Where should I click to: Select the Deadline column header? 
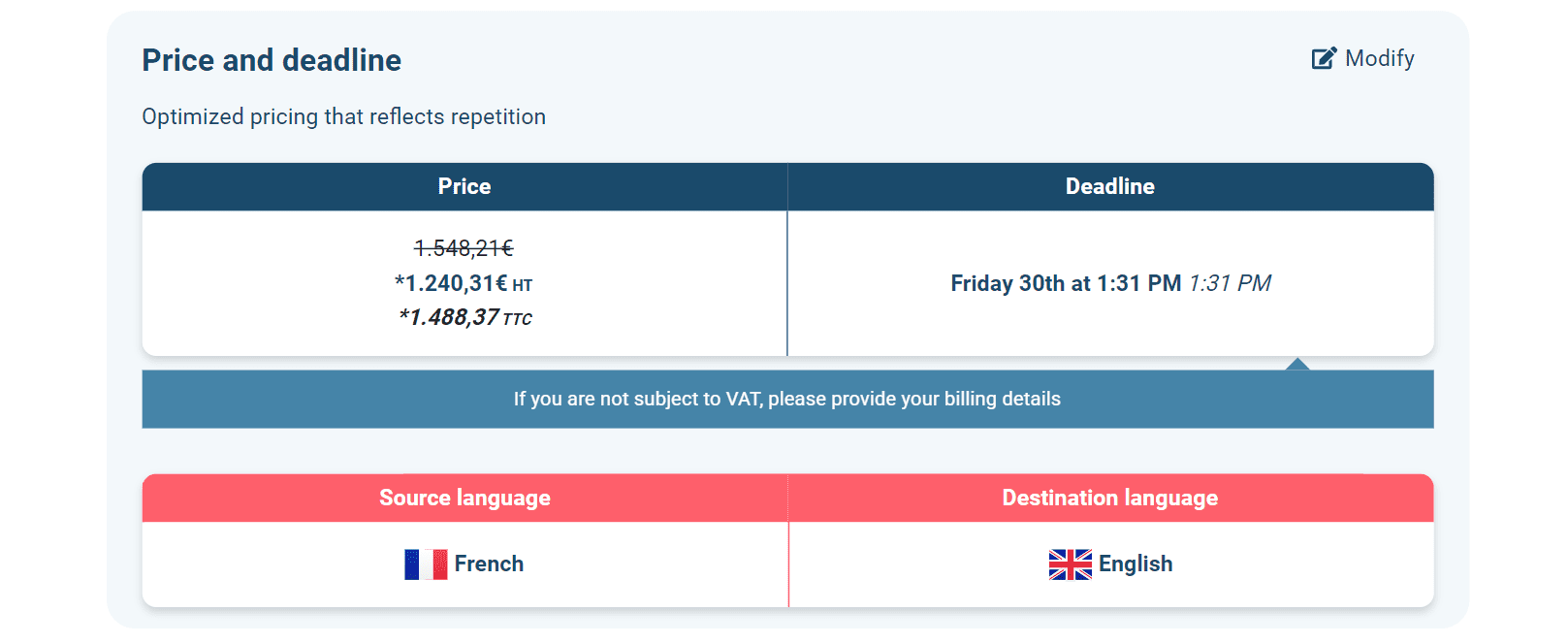[1109, 186]
